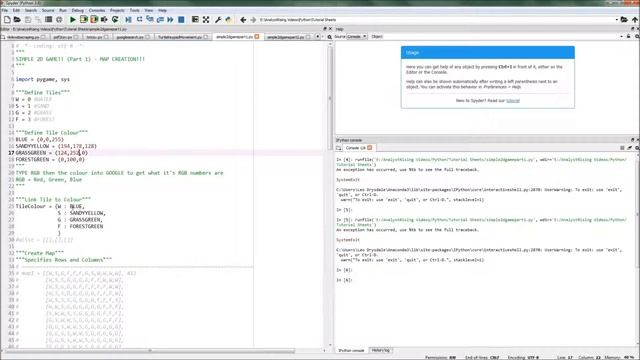The image size is (640, 360).
Task: Toggle fullscreen mode icon
Action: [x=206, y=20]
